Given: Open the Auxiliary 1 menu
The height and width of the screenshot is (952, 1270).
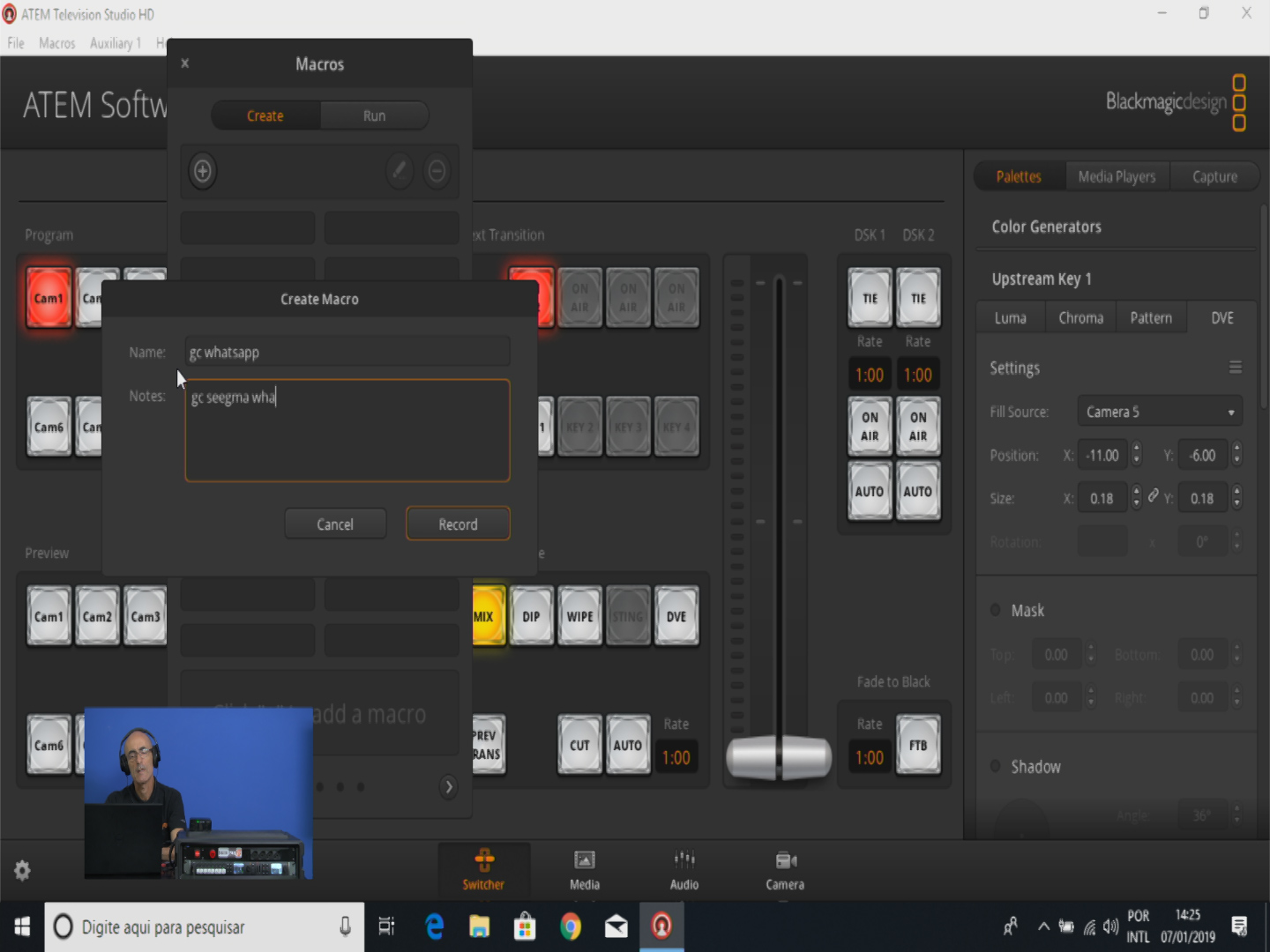Looking at the screenshot, I should (x=116, y=43).
